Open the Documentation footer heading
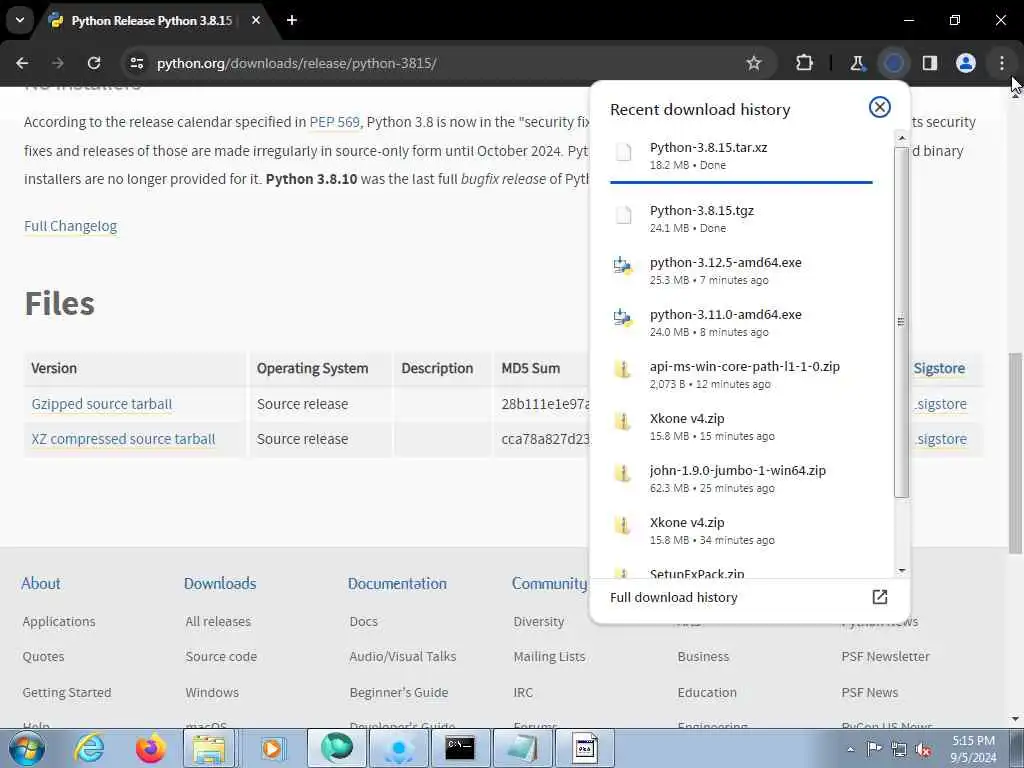This screenshot has height=768, width=1024. (397, 584)
